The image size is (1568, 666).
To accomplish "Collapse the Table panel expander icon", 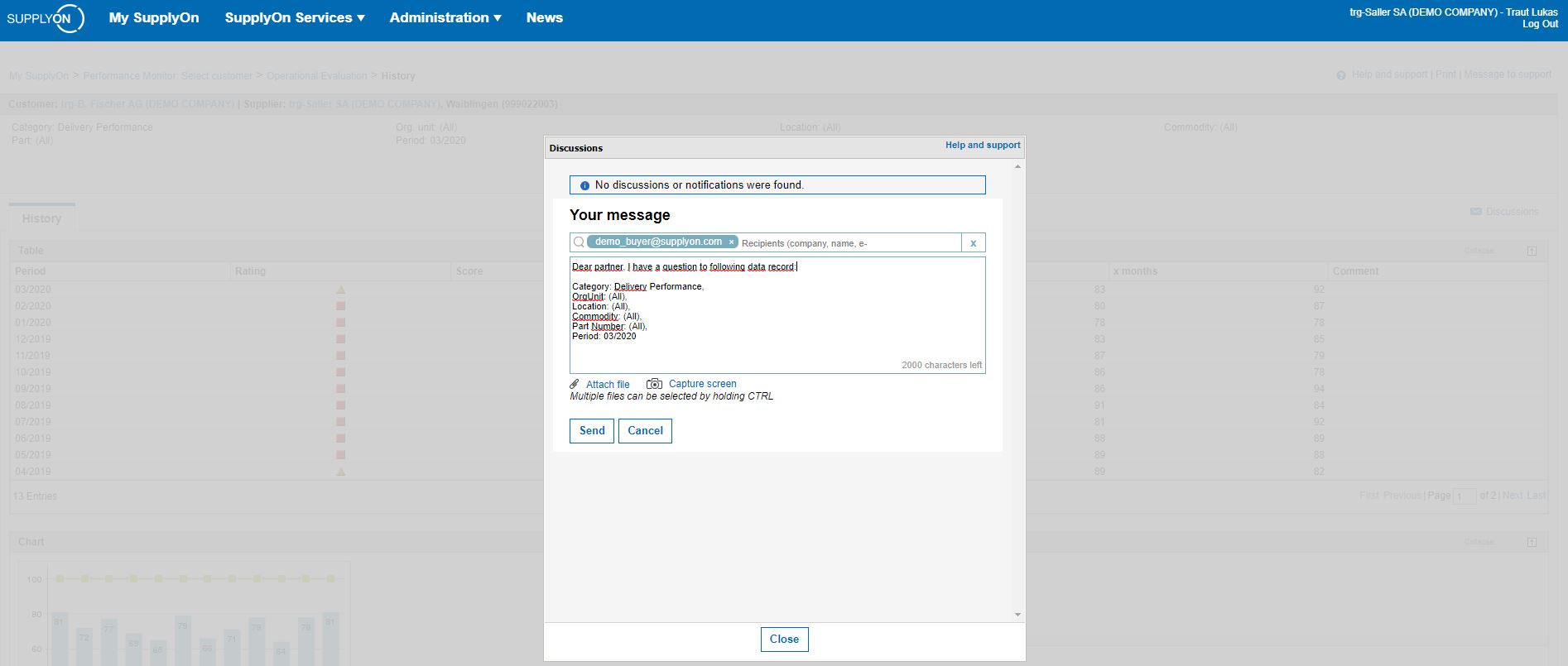I will pyautogui.click(x=1532, y=251).
